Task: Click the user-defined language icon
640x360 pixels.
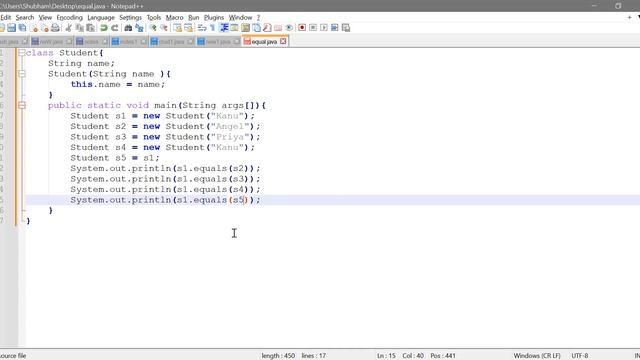Action: point(234,28)
